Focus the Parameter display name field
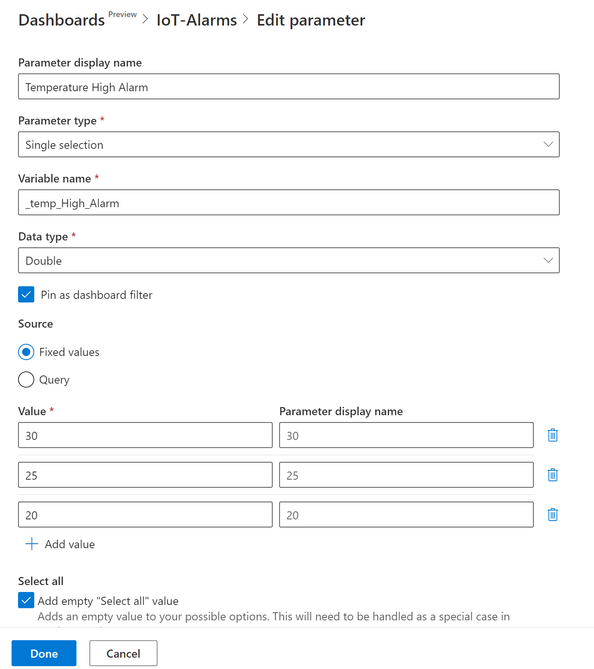Viewport: 594px width, 669px height. point(289,87)
